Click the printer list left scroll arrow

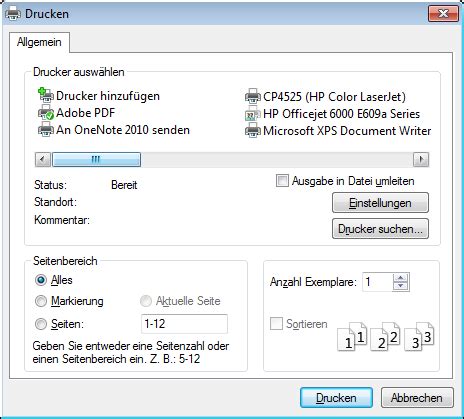point(43,159)
